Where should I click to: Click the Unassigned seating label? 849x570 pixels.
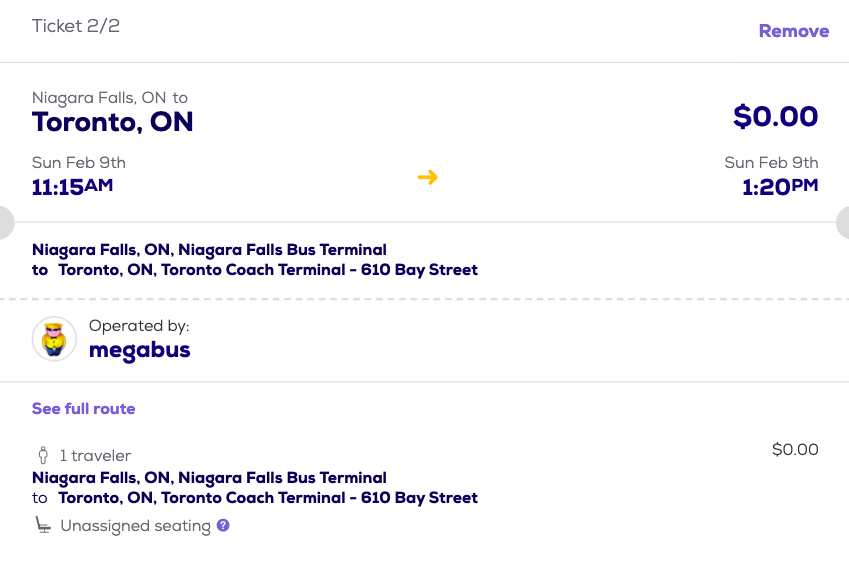point(135,526)
